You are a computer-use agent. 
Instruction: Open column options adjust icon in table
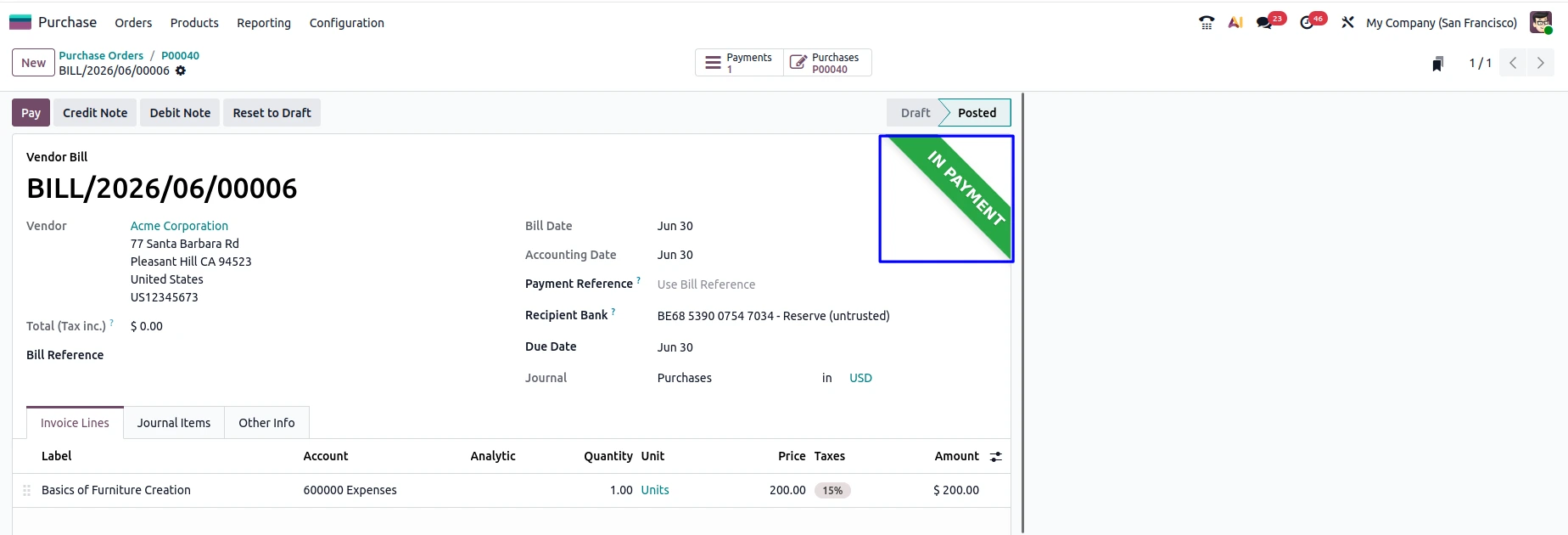tap(996, 457)
